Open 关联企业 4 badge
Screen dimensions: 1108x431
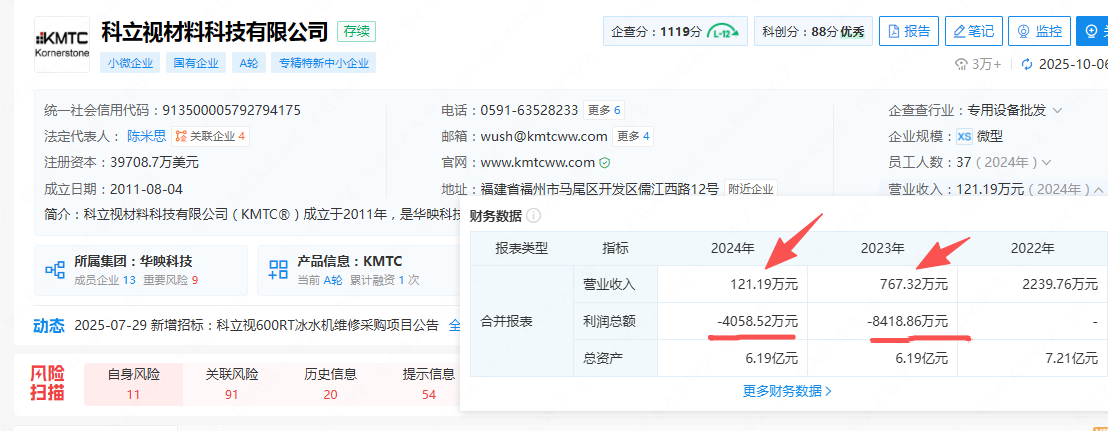[x=211, y=136]
